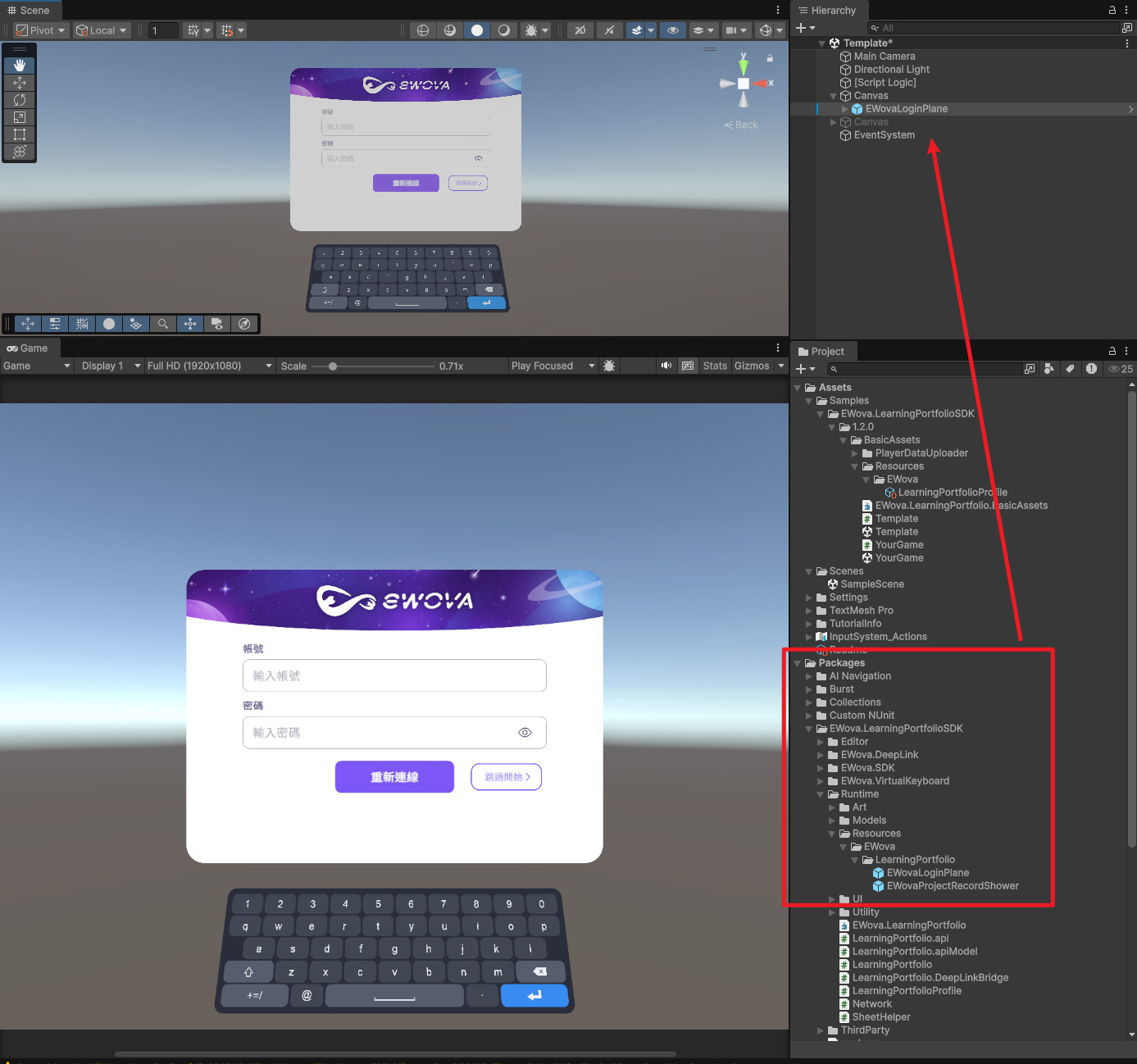
Task: Click Project panel open-in-search icon
Action: click(1030, 369)
